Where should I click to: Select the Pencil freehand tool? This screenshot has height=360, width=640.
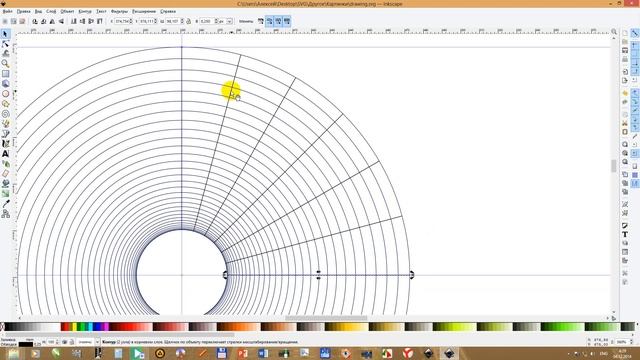(x=5, y=124)
